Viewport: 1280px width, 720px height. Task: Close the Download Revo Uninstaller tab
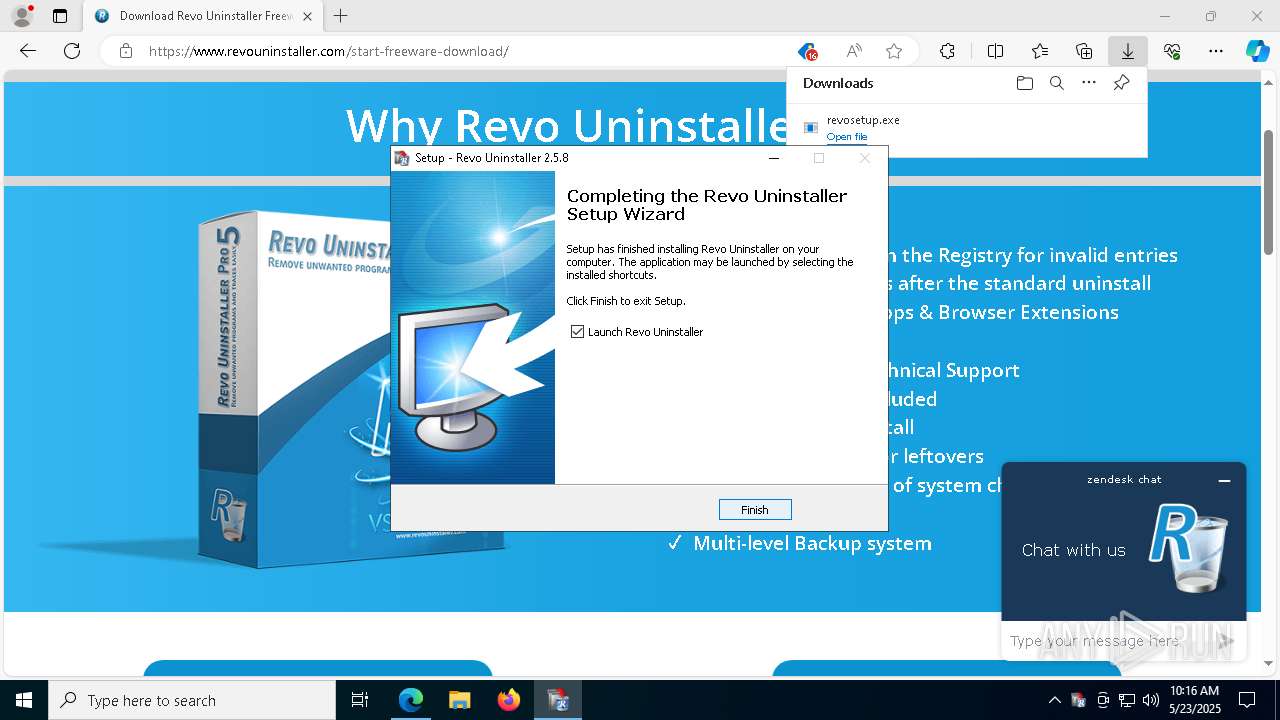pyautogui.click(x=307, y=16)
